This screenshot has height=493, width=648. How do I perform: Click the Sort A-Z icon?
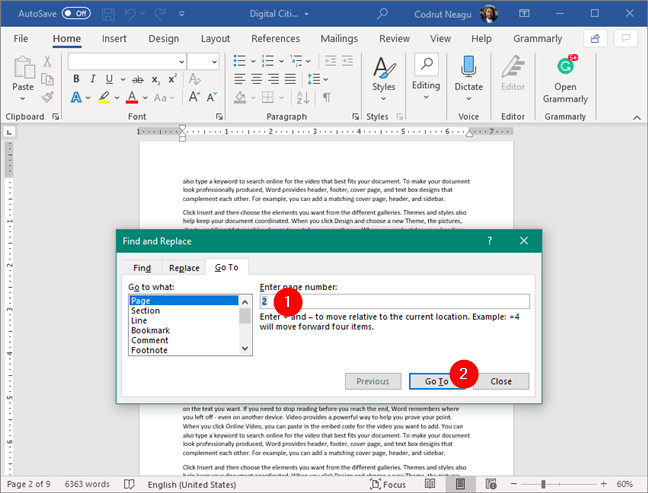pos(303,98)
